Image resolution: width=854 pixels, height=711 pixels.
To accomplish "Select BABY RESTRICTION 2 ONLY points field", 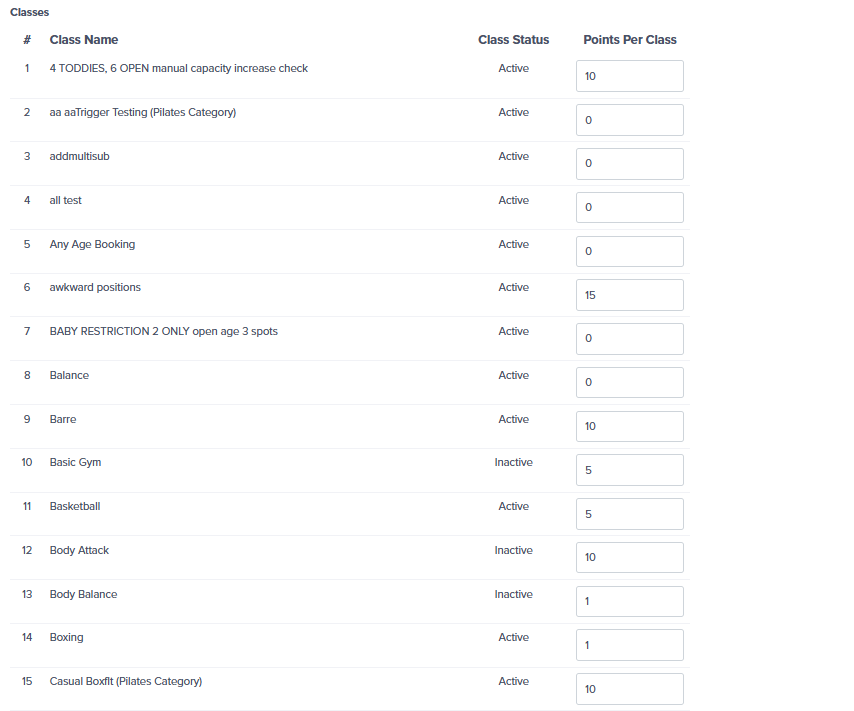I will pyautogui.click(x=630, y=339).
